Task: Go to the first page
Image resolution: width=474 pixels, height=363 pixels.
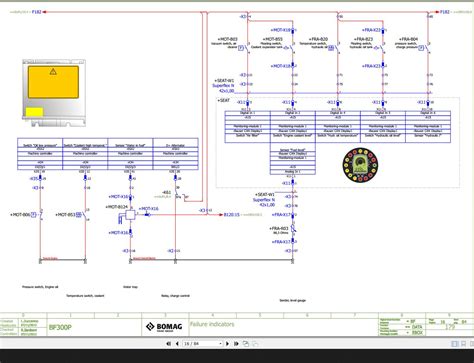Action: tap(169, 344)
